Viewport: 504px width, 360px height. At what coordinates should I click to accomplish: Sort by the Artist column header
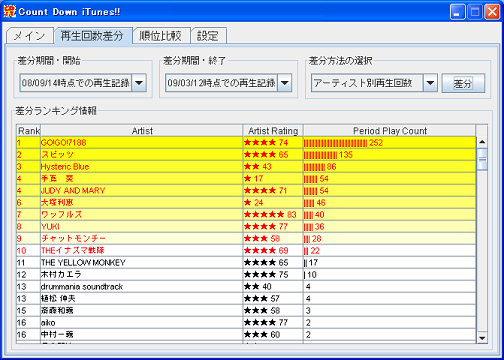point(142,131)
